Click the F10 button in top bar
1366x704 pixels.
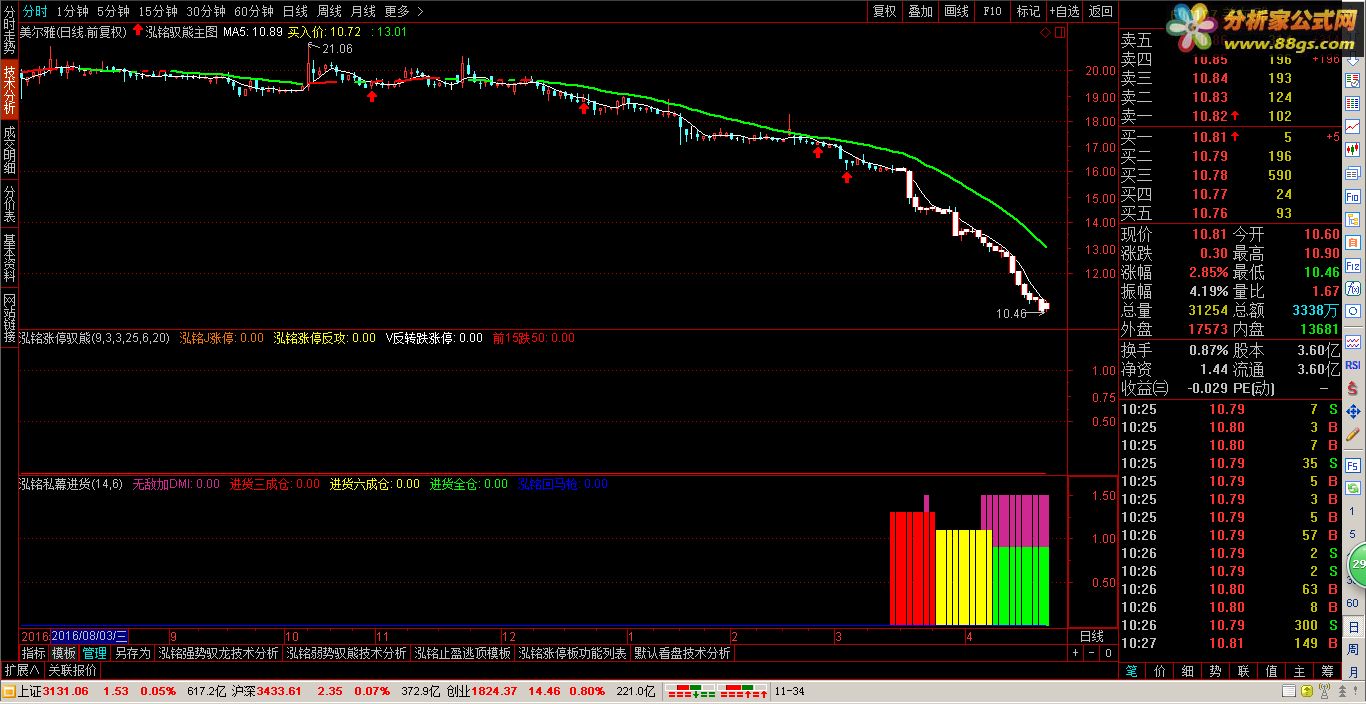tap(992, 11)
